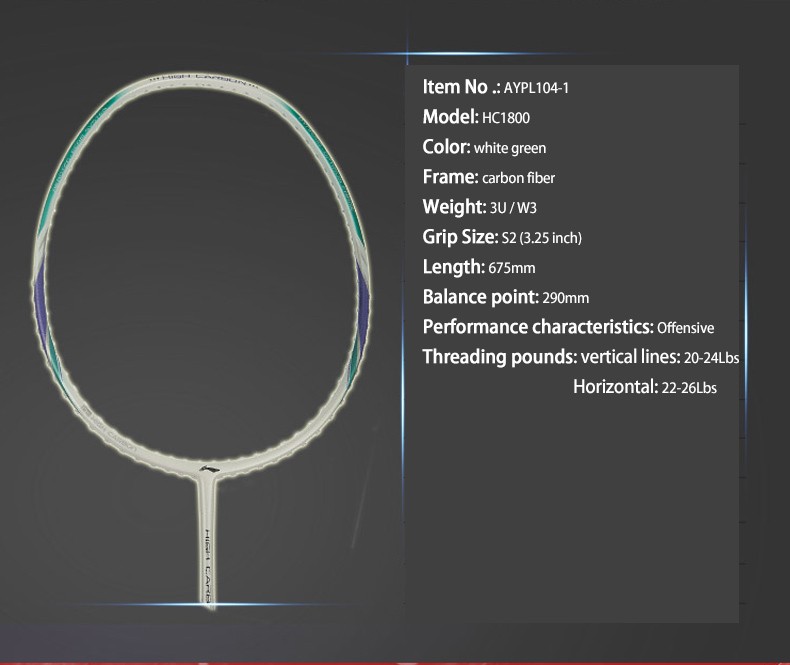
Task: Click the "carbon fiber" frame value
Action: [518, 178]
